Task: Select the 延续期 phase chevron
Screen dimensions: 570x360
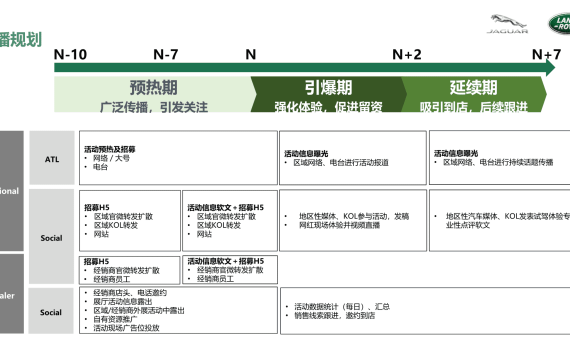Action: pyautogui.click(x=474, y=94)
